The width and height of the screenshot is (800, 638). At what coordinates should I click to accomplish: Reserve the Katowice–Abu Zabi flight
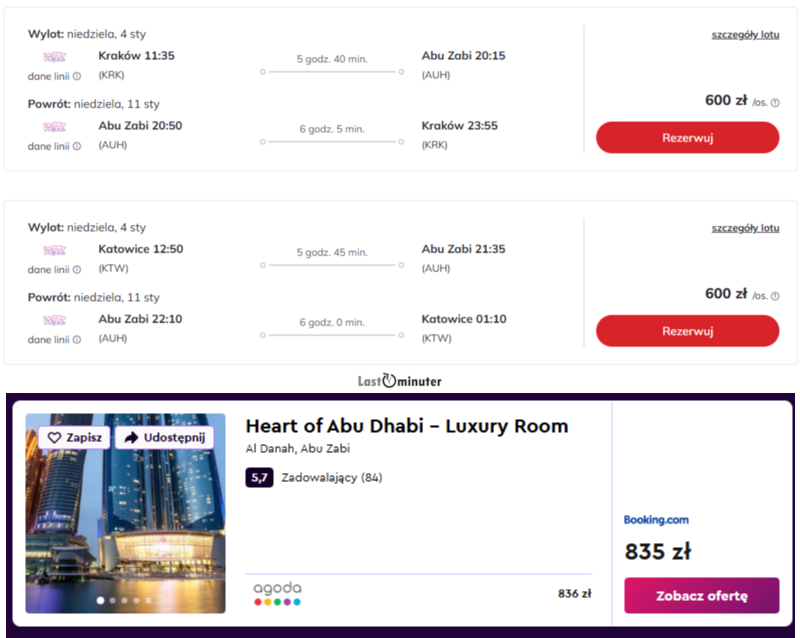[x=687, y=331]
